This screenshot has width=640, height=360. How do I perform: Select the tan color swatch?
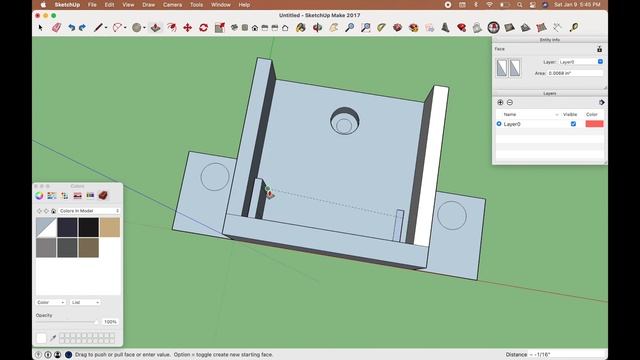pyautogui.click(x=110, y=227)
